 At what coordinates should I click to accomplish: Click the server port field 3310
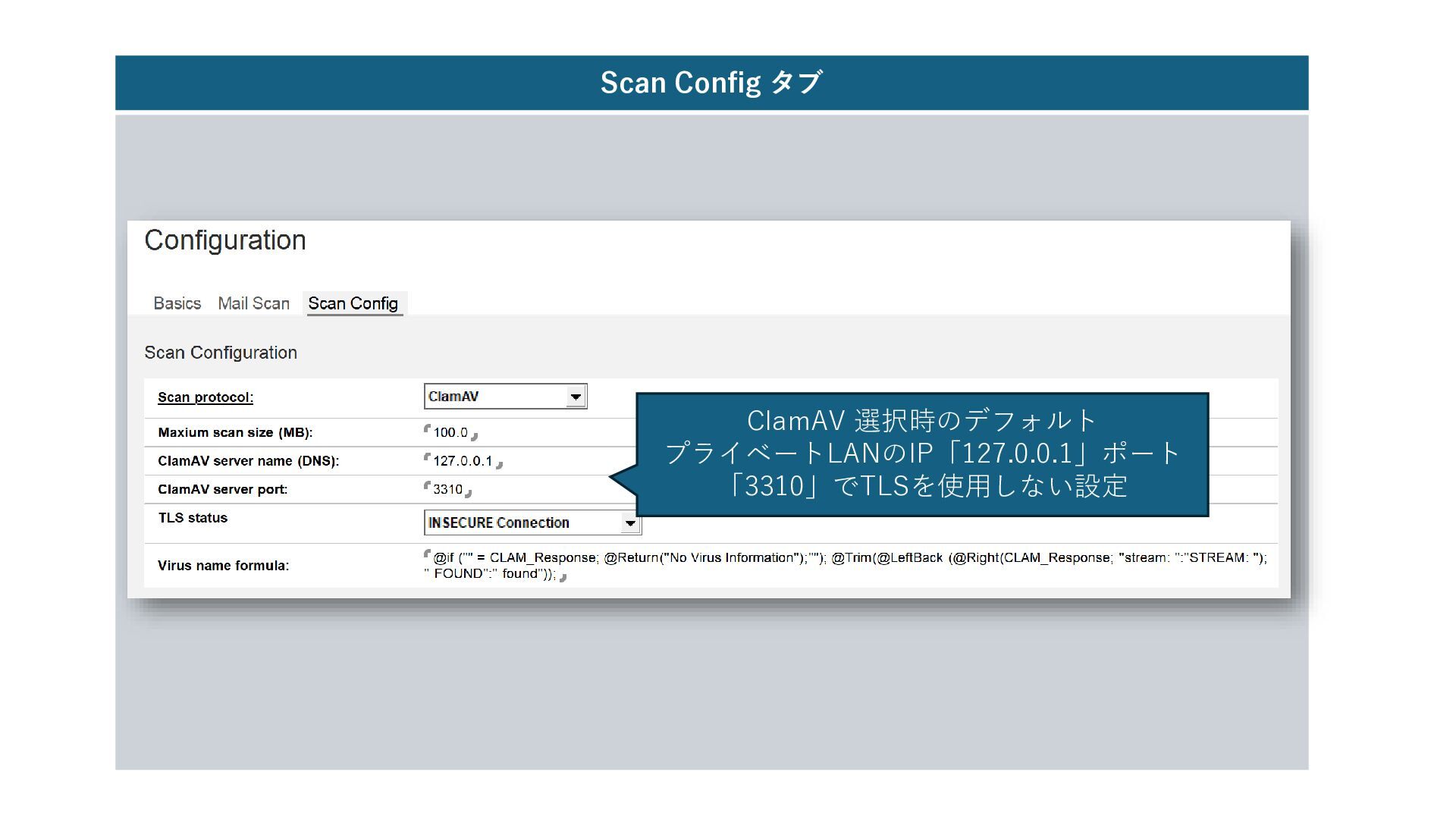(447, 489)
